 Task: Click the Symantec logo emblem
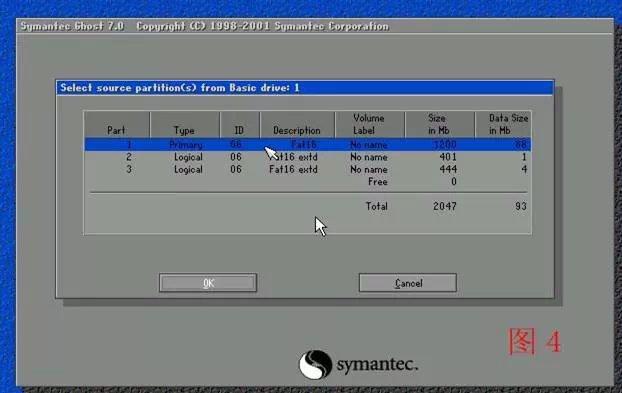coord(315,364)
